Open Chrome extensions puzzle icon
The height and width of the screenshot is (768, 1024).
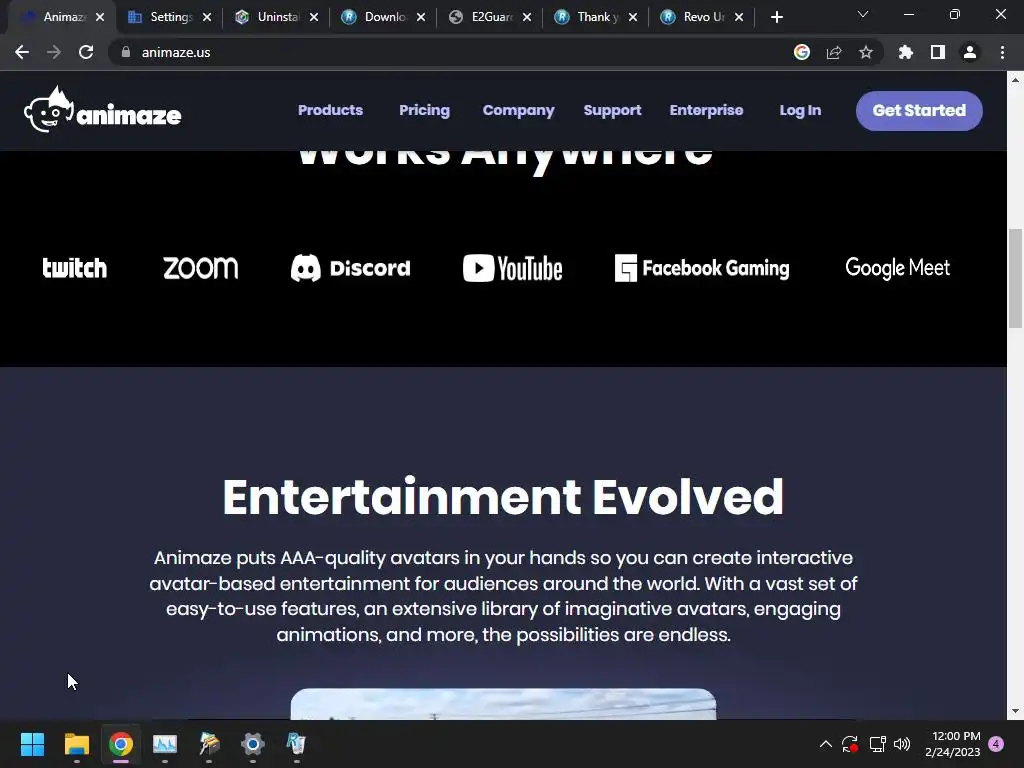[x=906, y=52]
